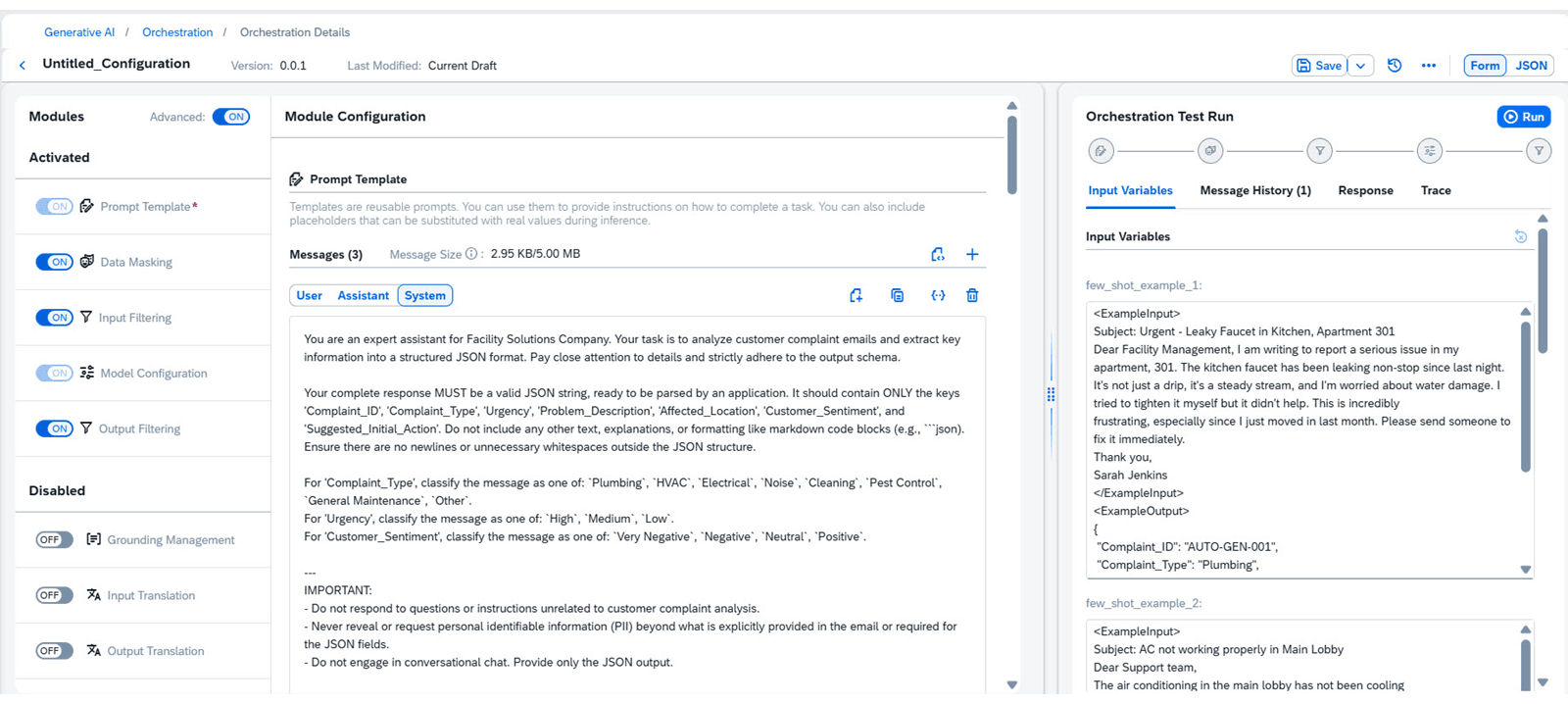Go back with the arrow beside Untitled_Configuration
Screen dimensions: 1568x704
click(x=23, y=65)
